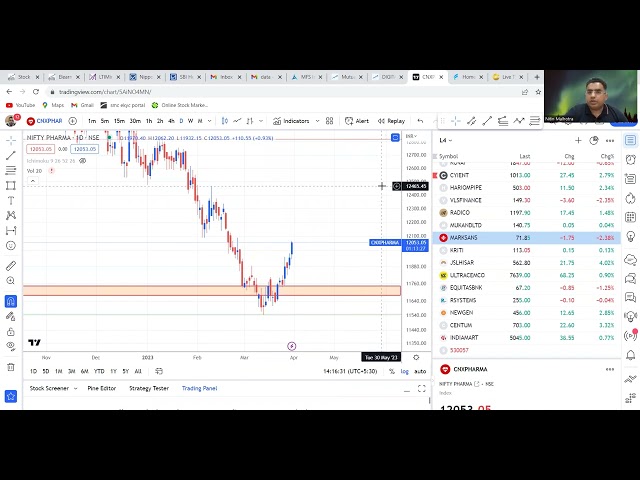Create an Alert

click(x=357, y=121)
